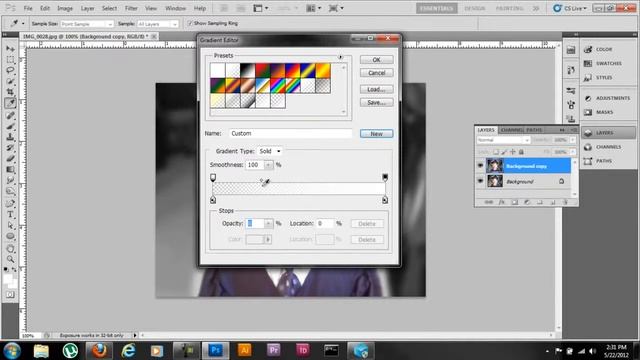
Task: Open the Layer menu
Action: [87, 8]
